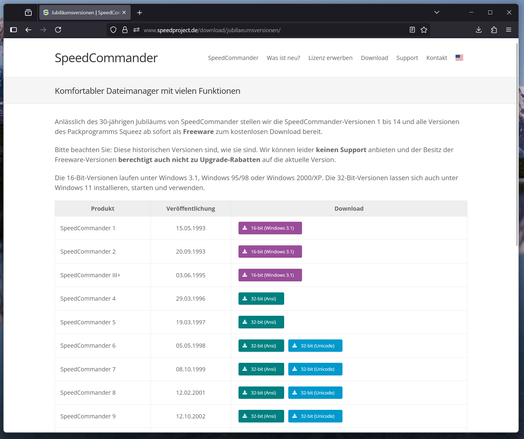Select the SpeedCommander 1 product cell
Screen dimensions: 524x439
pos(103,228)
